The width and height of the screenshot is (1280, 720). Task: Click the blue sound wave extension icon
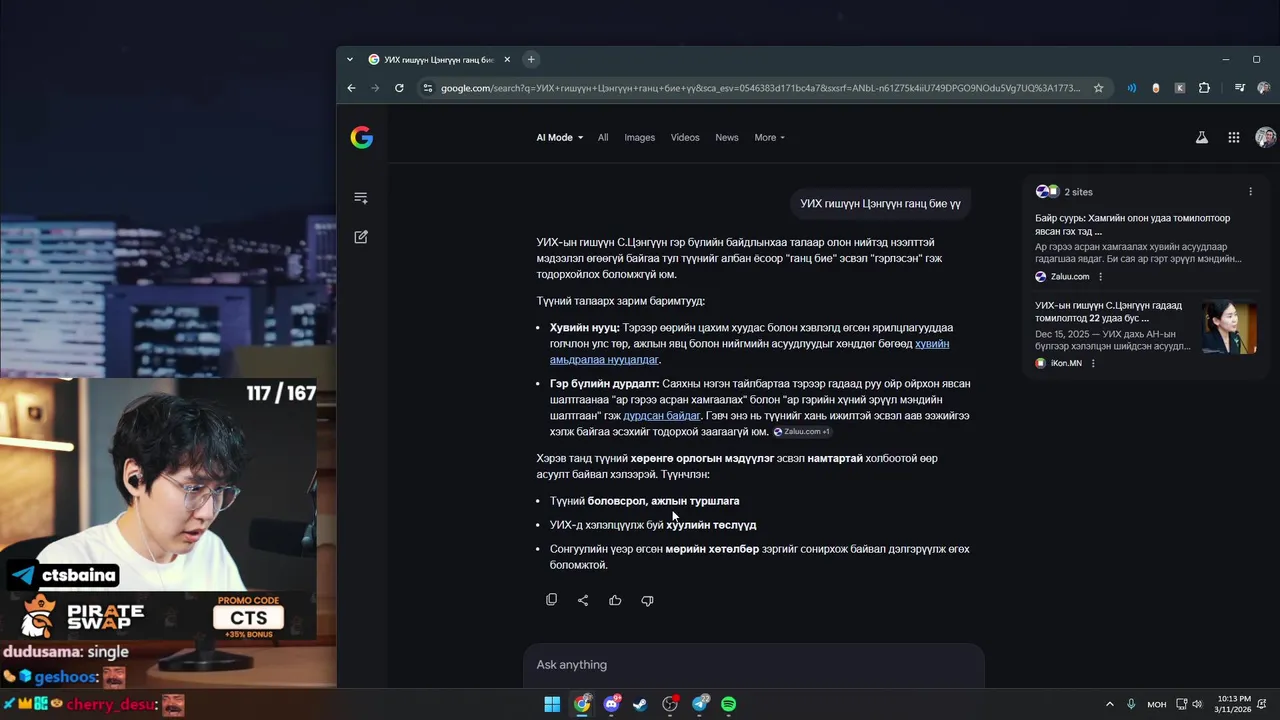(1132, 88)
